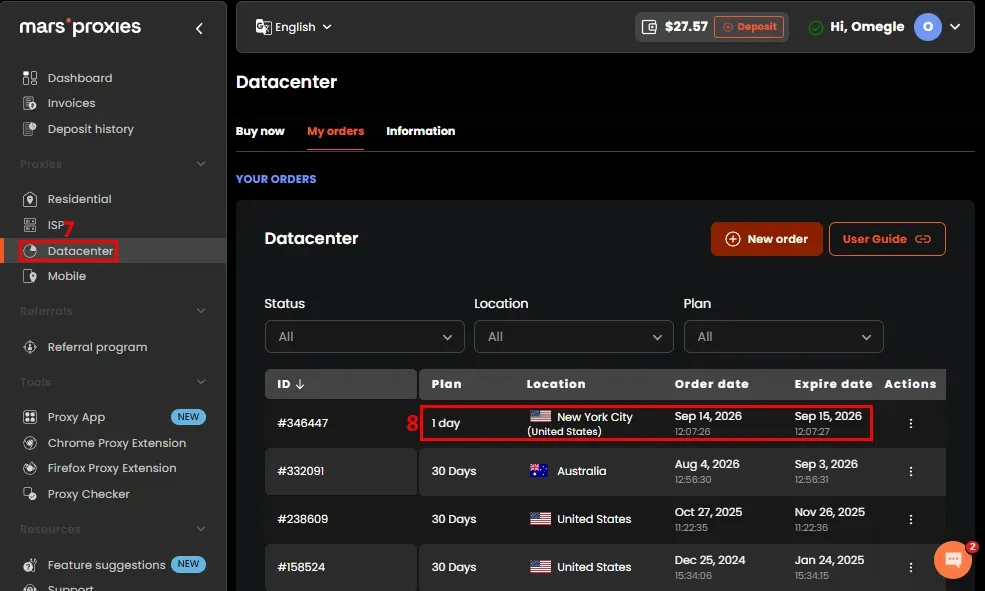Image resolution: width=985 pixels, height=591 pixels.
Task: Open actions menu for order #238609
Action: [910, 519]
